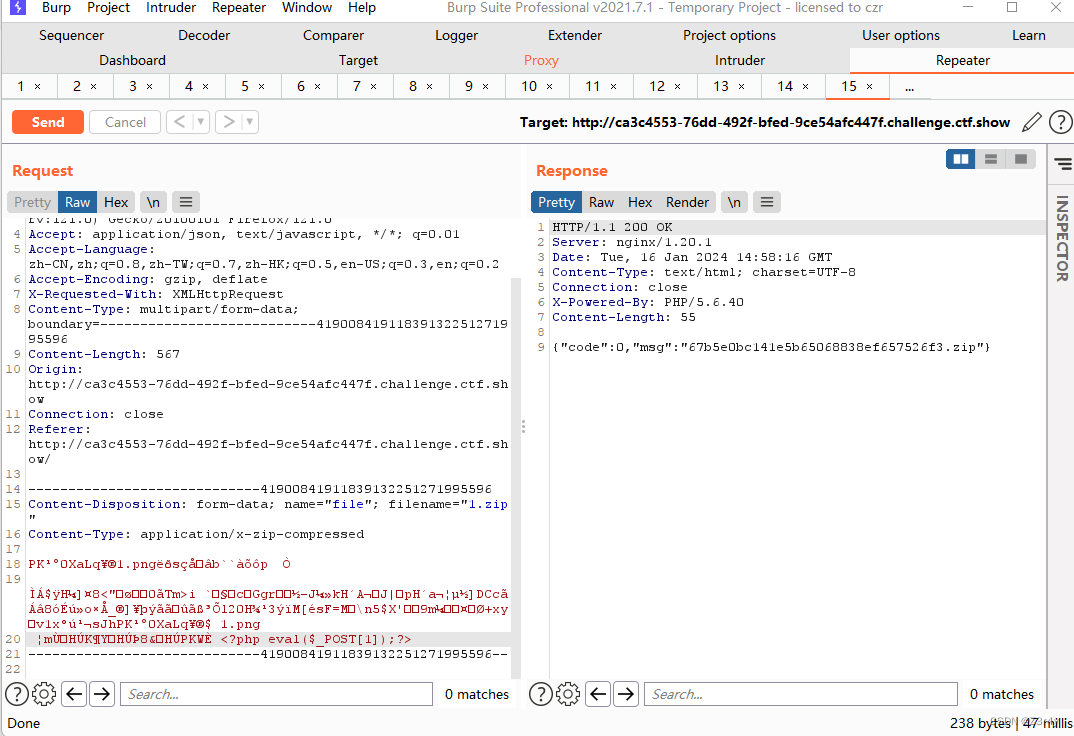
Task: Close Repeater tab 1
Action: click(38, 86)
